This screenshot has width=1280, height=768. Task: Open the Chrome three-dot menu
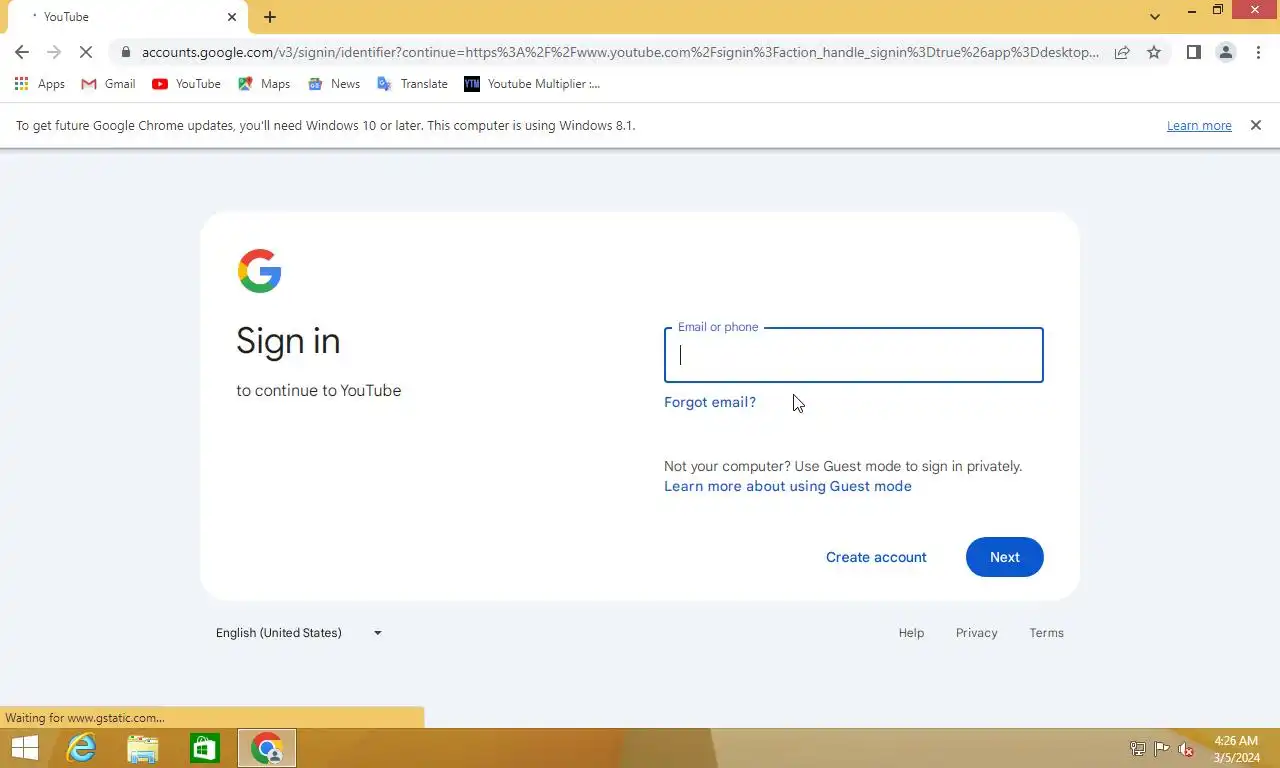coord(1258,52)
